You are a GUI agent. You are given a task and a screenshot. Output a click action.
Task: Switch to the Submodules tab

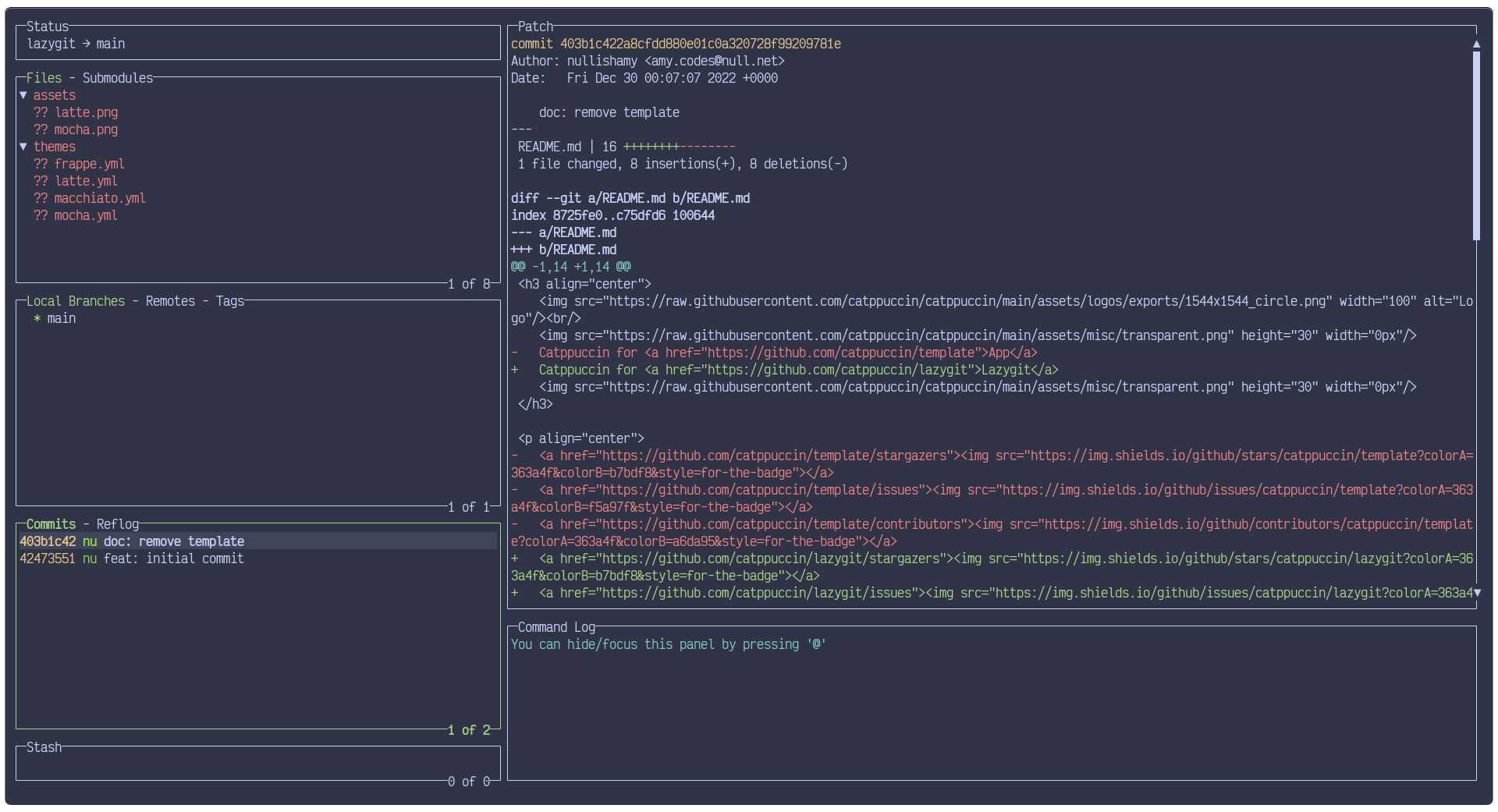[x=118, y=78]
